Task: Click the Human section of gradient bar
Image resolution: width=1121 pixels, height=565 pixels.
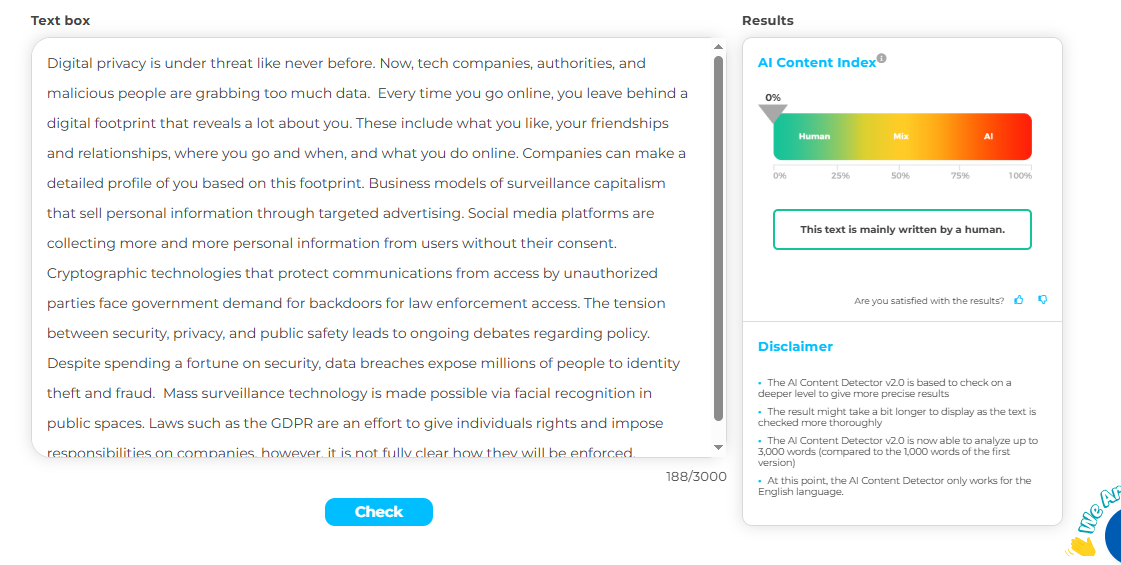Action: click(x=814, y=136)
